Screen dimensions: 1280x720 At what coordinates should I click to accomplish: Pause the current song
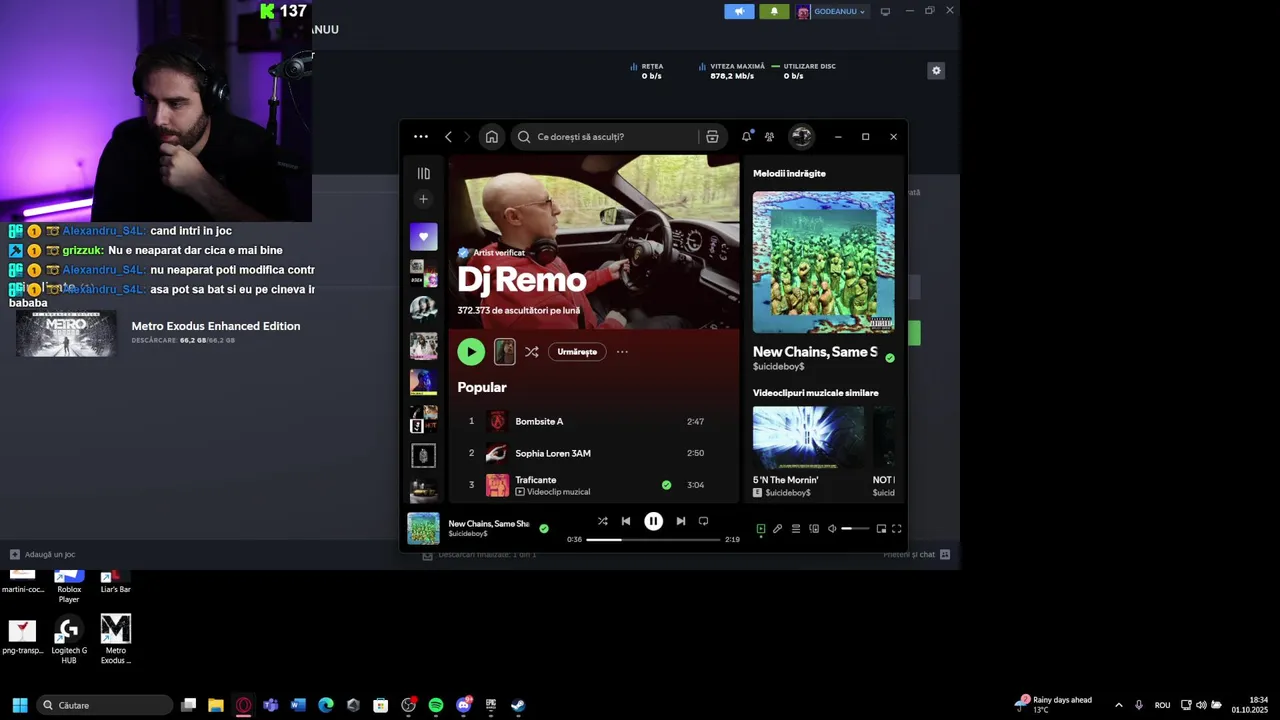(653, 521)
